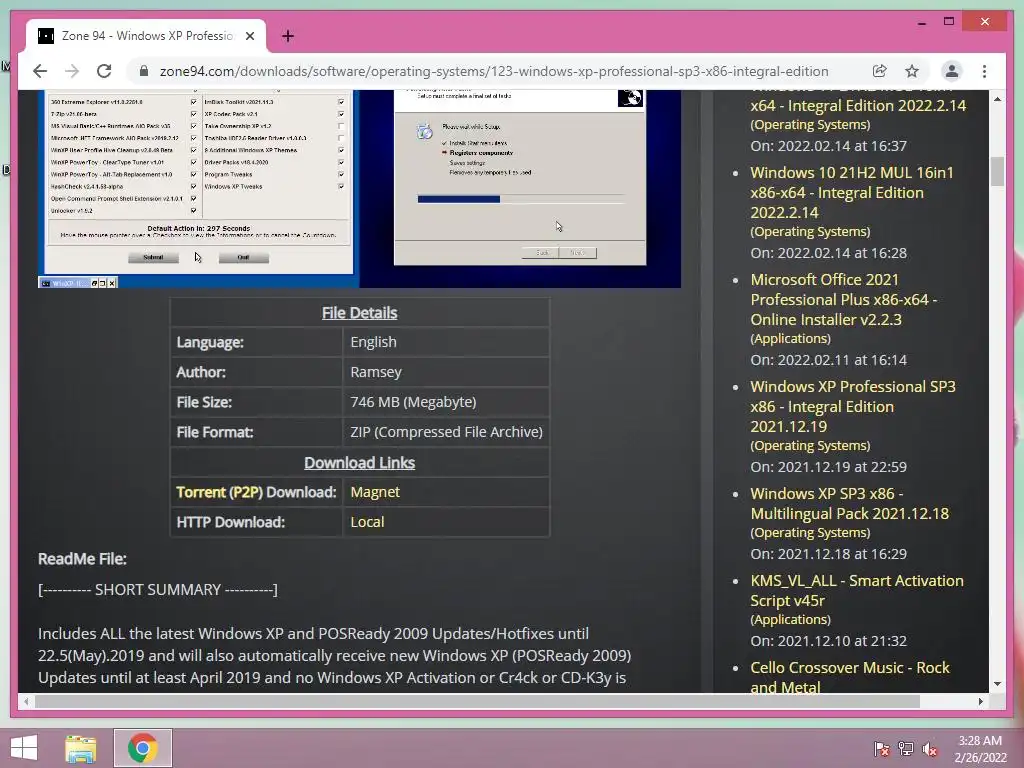This screenshot has height=768, width=1024.
Task: Click the ReadMe File heading
Action: (82, 559)
